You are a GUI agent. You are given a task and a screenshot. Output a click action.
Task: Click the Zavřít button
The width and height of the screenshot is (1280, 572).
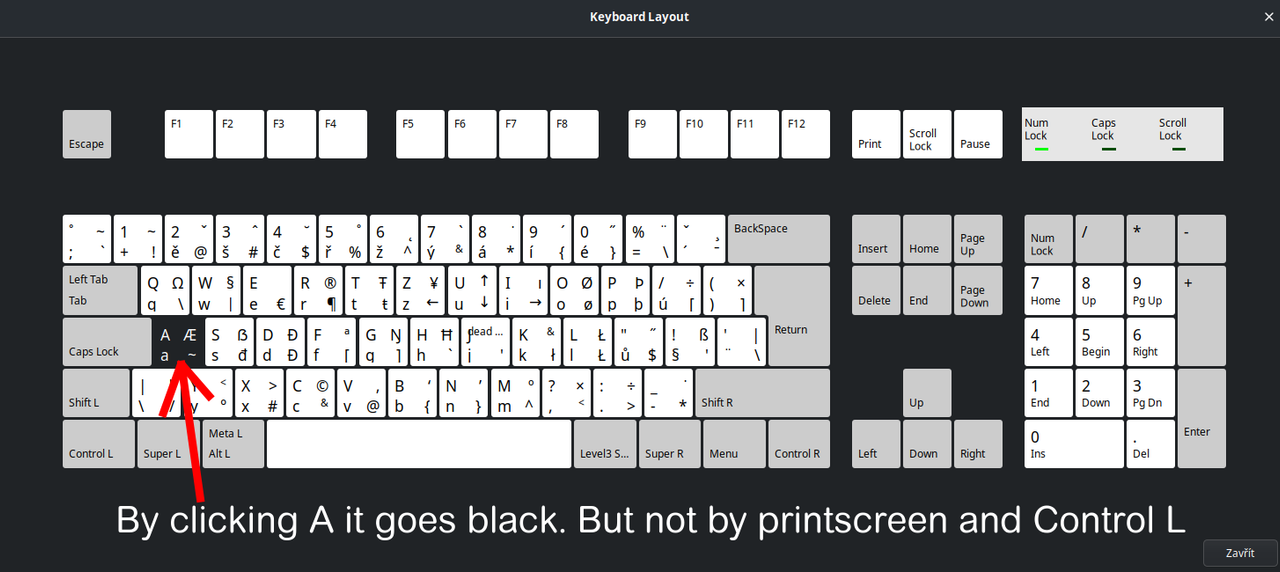(1240, 553)
